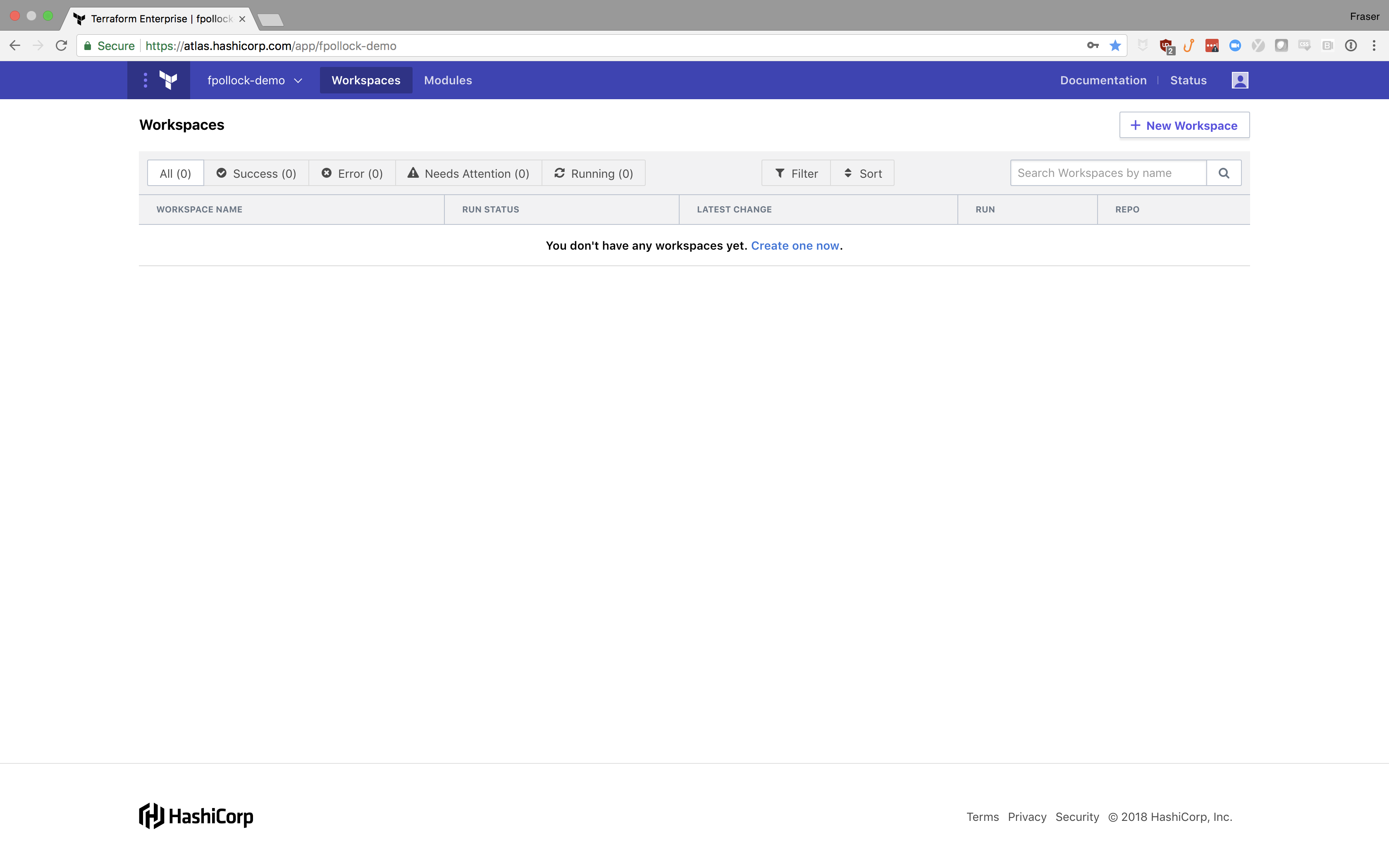The width and height of the screenshot is (1389, 868).
Task: Focus the Search Workspaces by name field
Action: (x=1108, y=173)
